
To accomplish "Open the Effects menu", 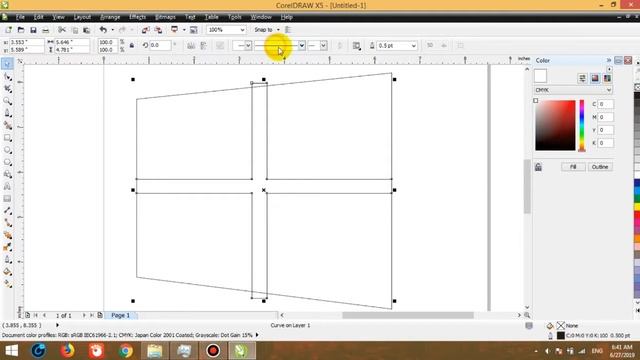I will [138, 17].
